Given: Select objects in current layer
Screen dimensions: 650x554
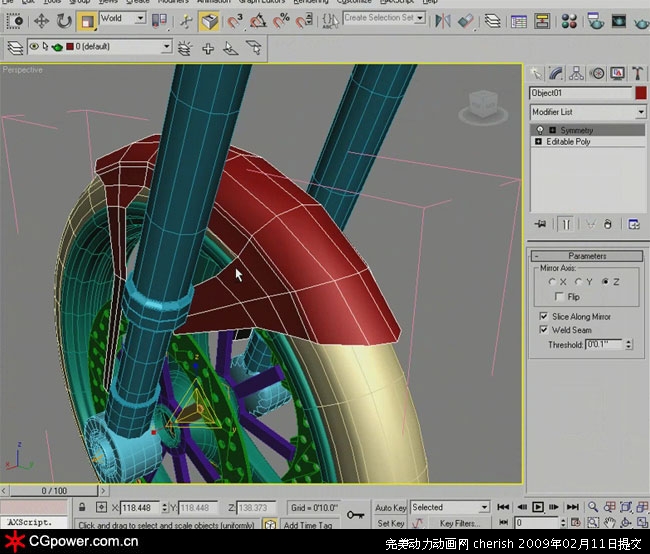Looking at the screenshot, I should [231, 49].
